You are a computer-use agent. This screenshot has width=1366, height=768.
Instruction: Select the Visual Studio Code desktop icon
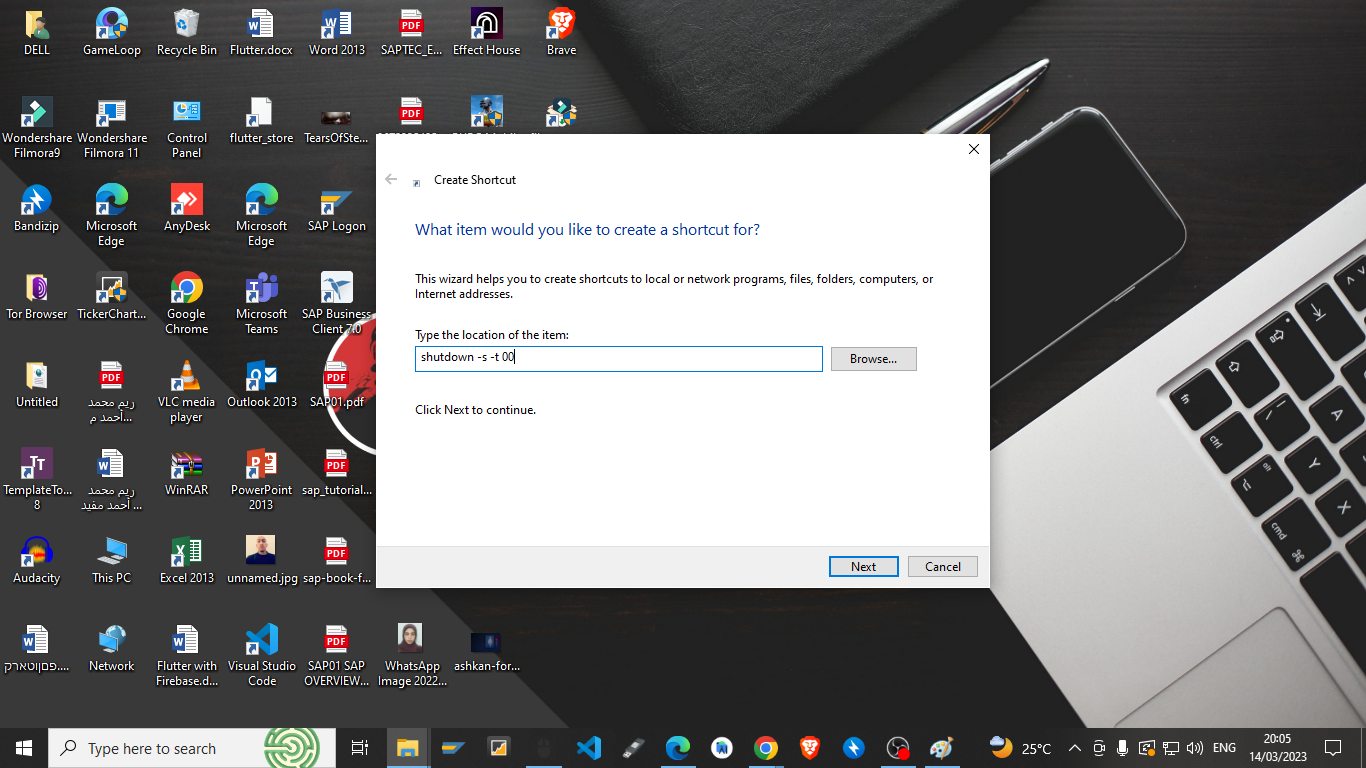point(261,655)
